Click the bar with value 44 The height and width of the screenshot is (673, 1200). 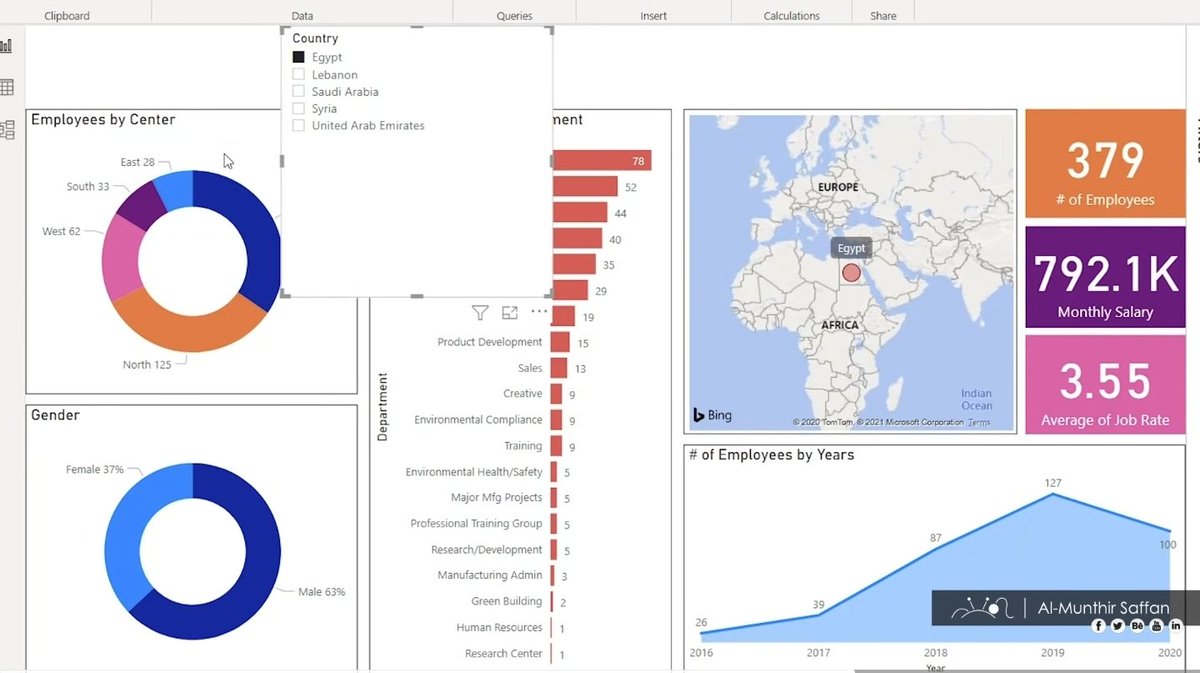tap(580, 213)
